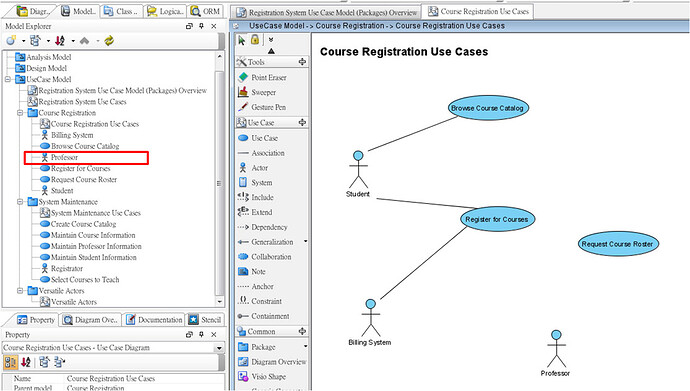Image resolution: width=690 pixels, height=391 pixels.
Task: Collapse the Versatile Actors folder node
Action: click(20, 291)
